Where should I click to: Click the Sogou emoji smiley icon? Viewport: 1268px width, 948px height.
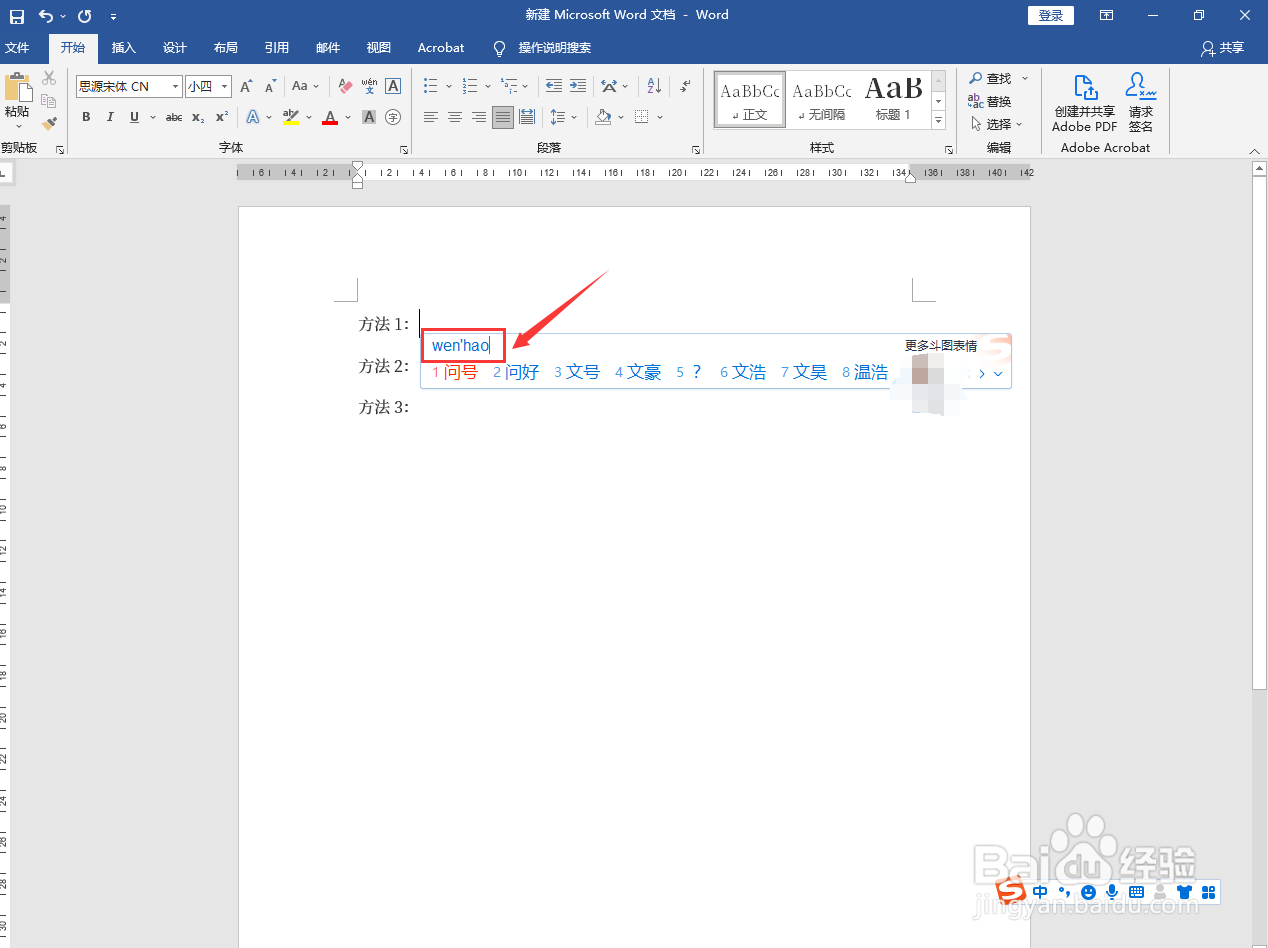pos(1089,892)
